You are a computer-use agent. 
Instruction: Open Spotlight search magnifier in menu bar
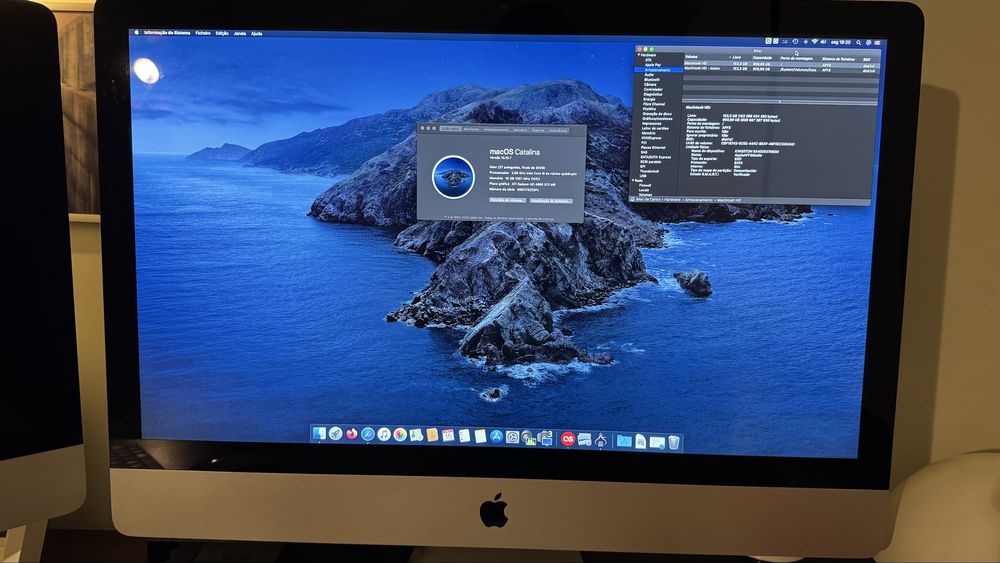coord(858,43)
